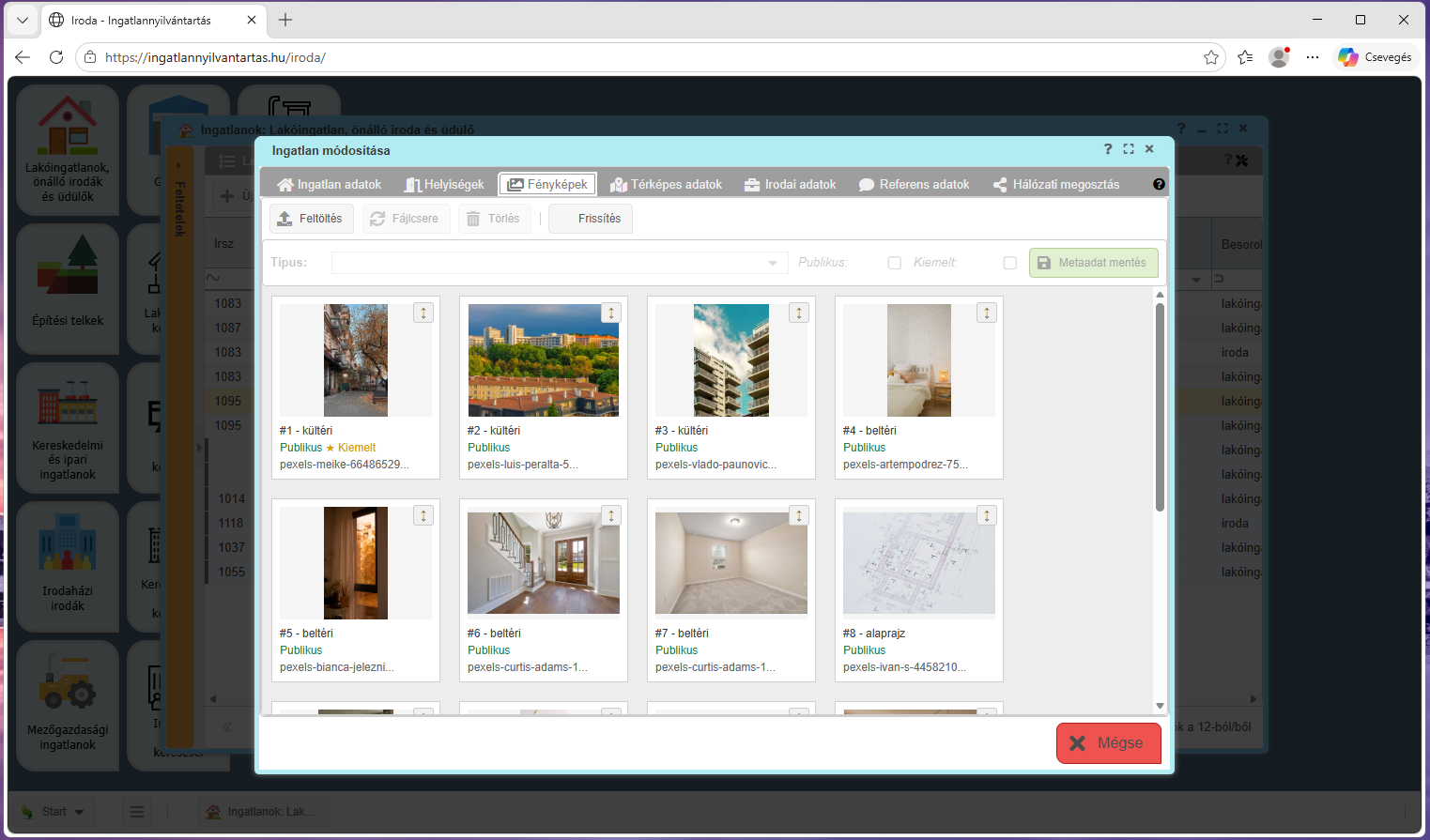Open the browser tab list chevron
Image resolution: width=1430 pixels, height=840 pixels.
[23, 20]
